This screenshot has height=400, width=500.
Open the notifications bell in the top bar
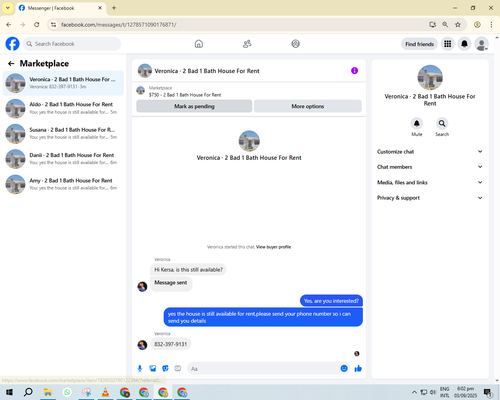[x=464, y=44]
